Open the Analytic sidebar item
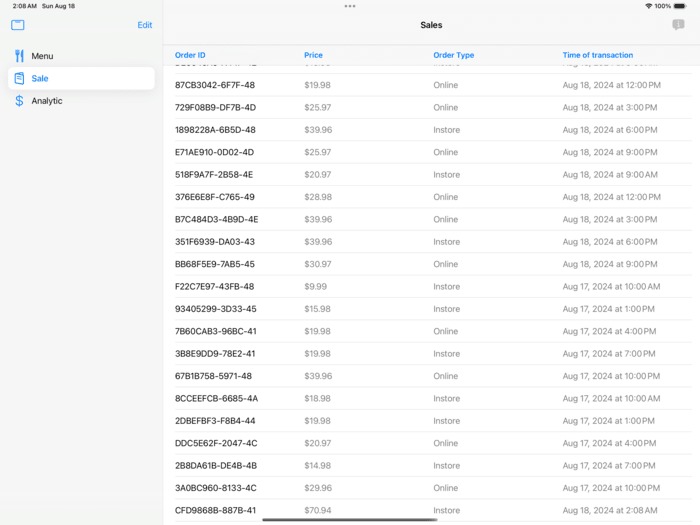The width and height of the screenshot is (700, 525). 81,101
